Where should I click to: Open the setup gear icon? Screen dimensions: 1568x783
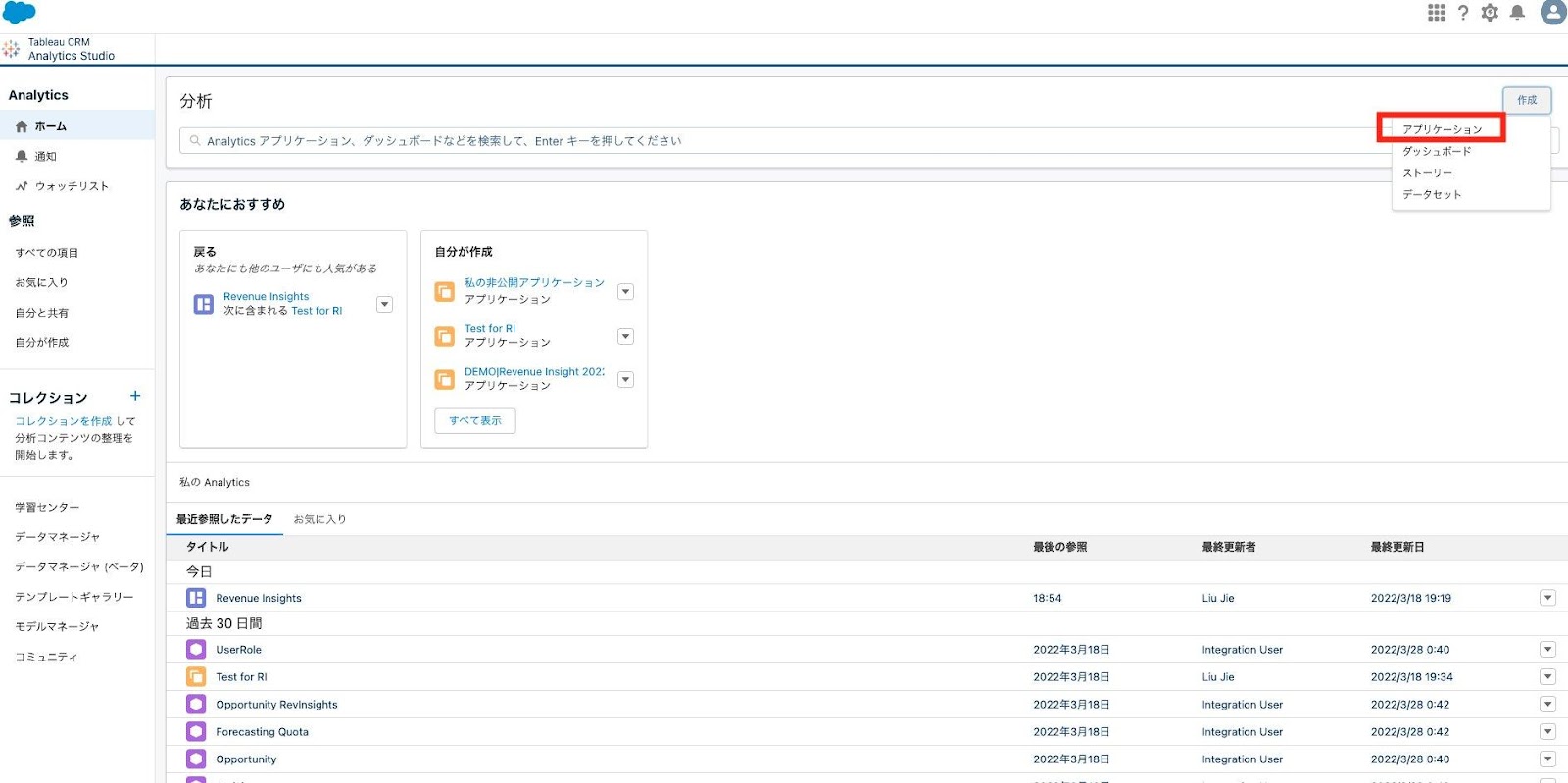pyautogui.click(x=1490, y=13)
